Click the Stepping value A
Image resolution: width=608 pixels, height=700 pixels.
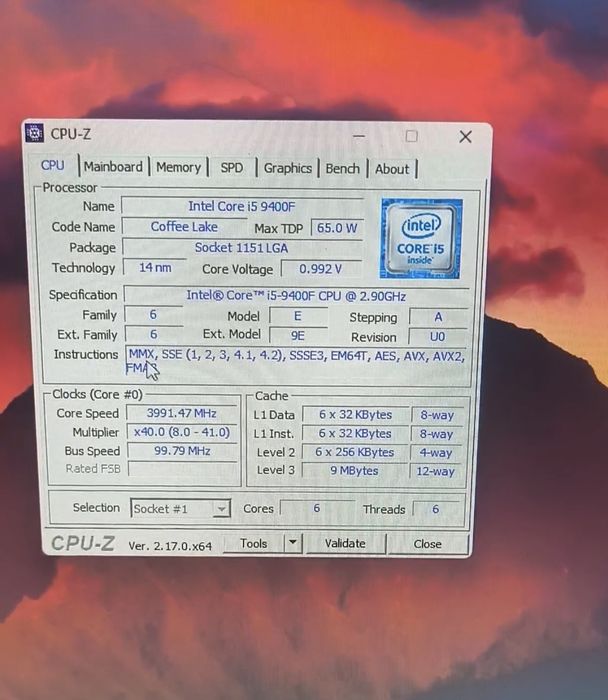pyautogui.click(x=438, y=317)
